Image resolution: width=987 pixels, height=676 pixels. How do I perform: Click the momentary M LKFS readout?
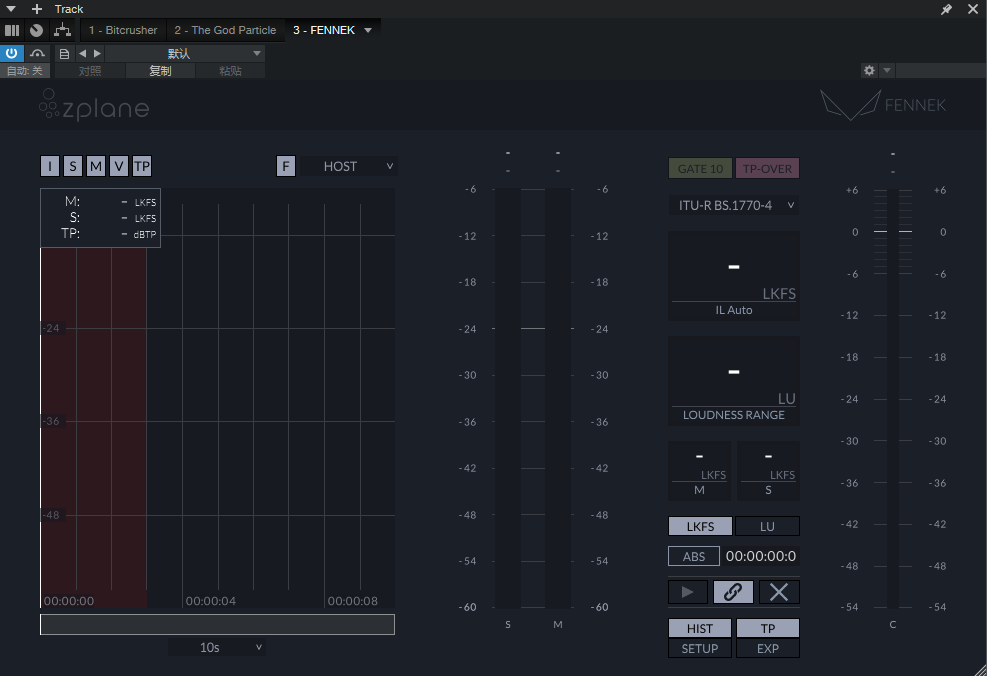tap(699, 471)
